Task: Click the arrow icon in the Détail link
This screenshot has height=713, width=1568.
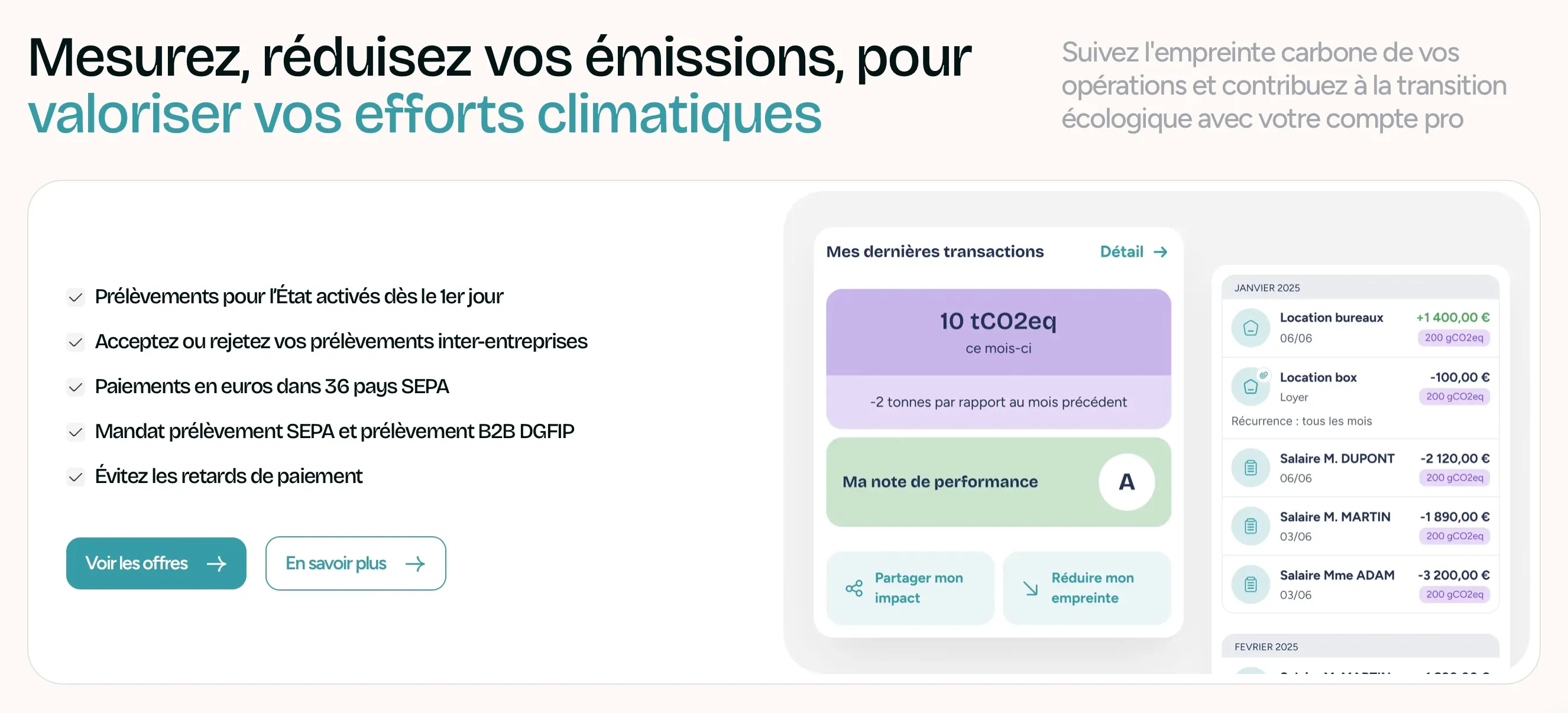Action: click(1161, 251)
